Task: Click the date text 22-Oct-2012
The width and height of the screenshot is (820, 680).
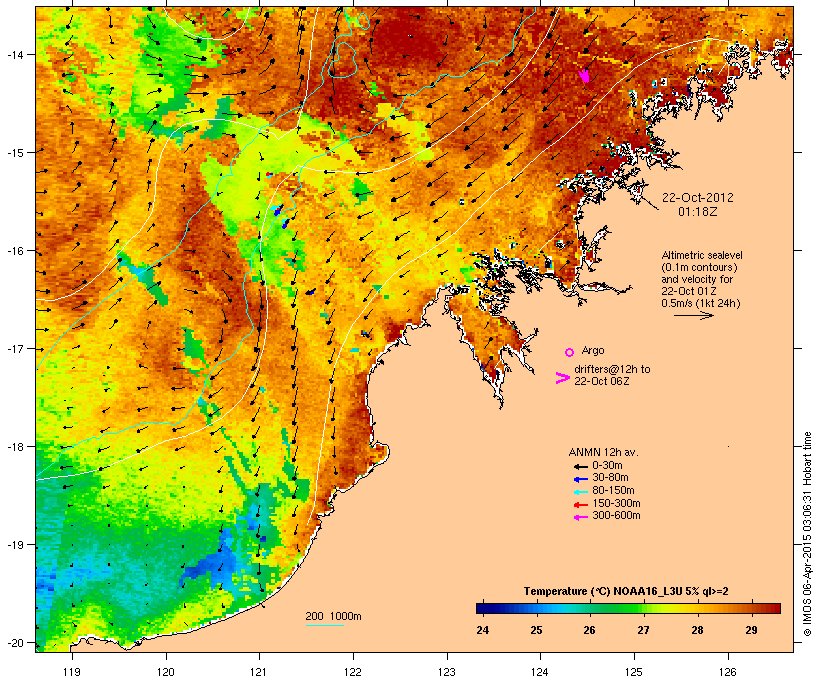Action: (x=698, y=198)
